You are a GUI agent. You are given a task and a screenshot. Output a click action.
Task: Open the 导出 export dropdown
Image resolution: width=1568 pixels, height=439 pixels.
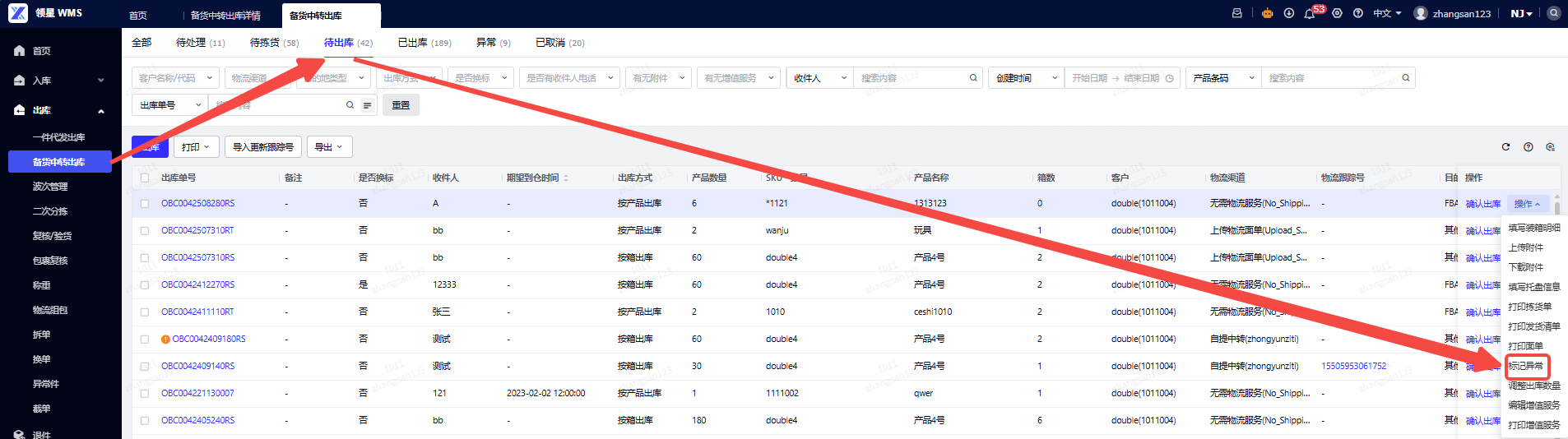pyautogui.click(x=329, y=147)
